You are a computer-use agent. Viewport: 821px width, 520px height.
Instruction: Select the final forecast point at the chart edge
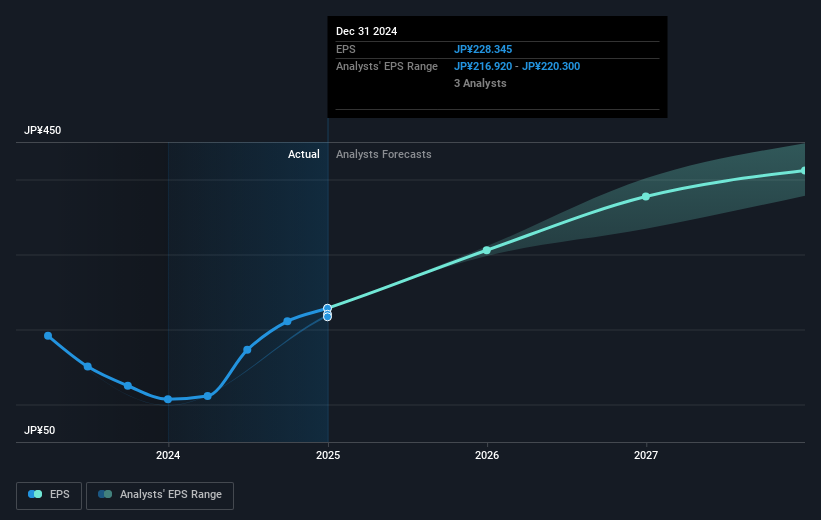pyautogui.click(x=803, y=171)
